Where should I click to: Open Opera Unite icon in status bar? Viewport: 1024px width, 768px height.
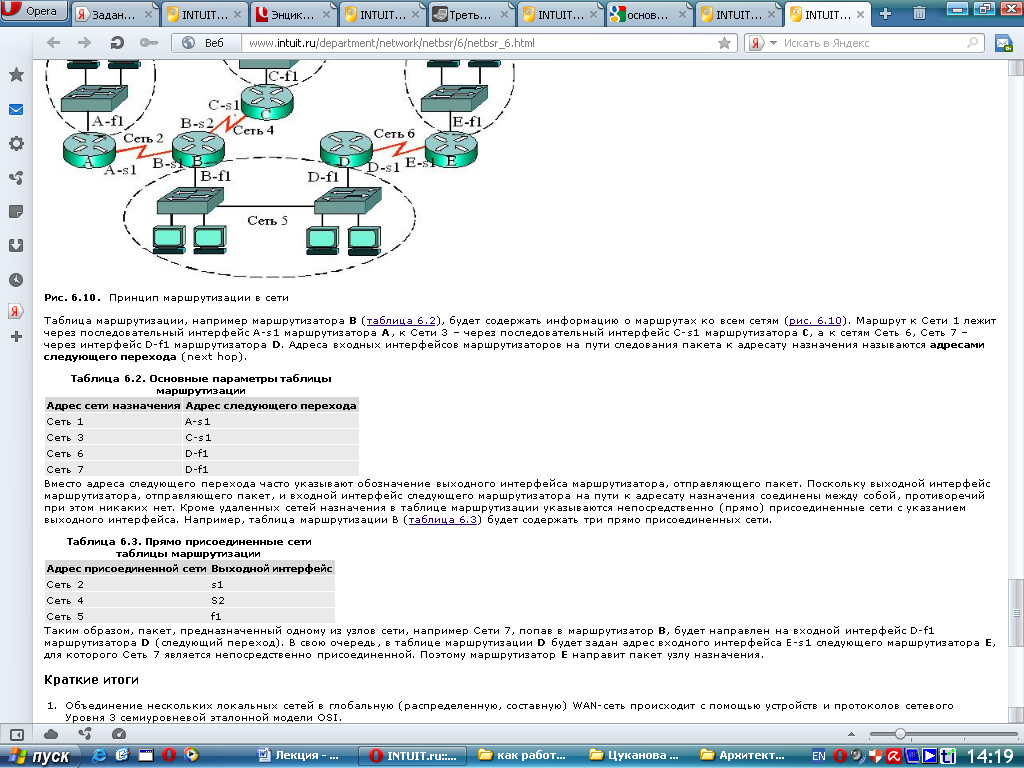tap(85, 734)
